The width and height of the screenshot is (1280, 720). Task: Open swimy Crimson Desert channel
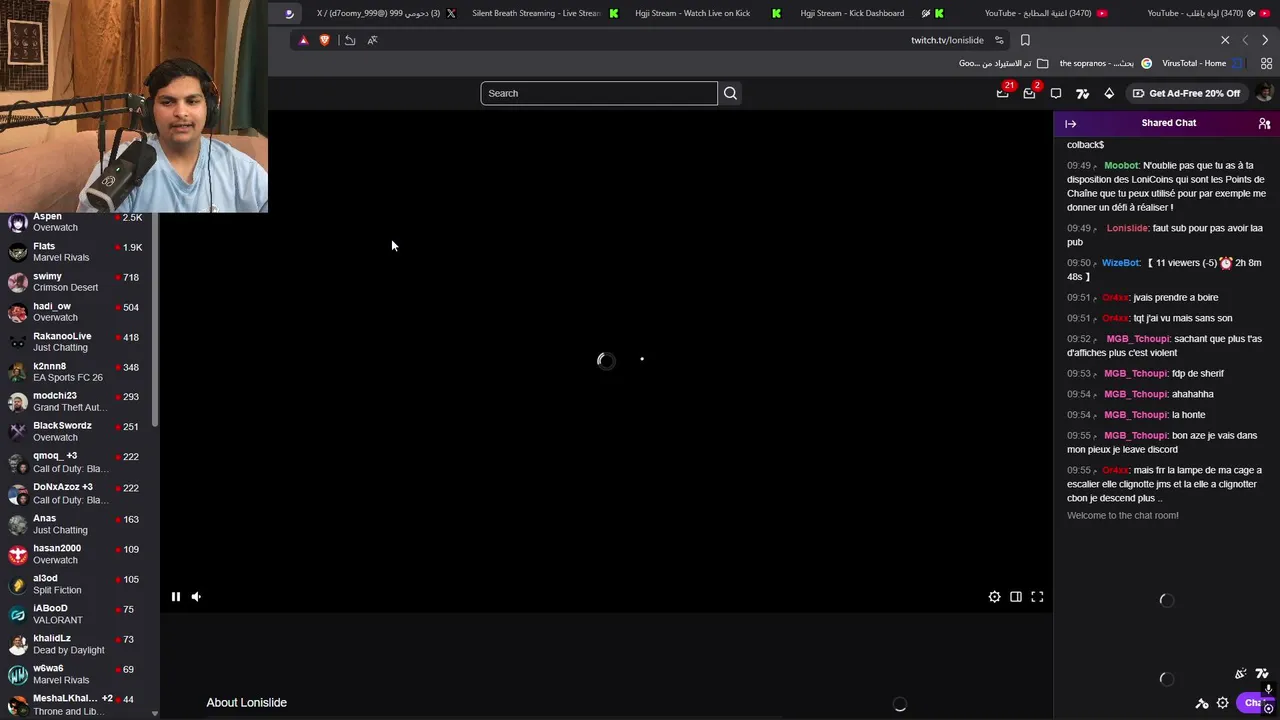pos(78,282)
